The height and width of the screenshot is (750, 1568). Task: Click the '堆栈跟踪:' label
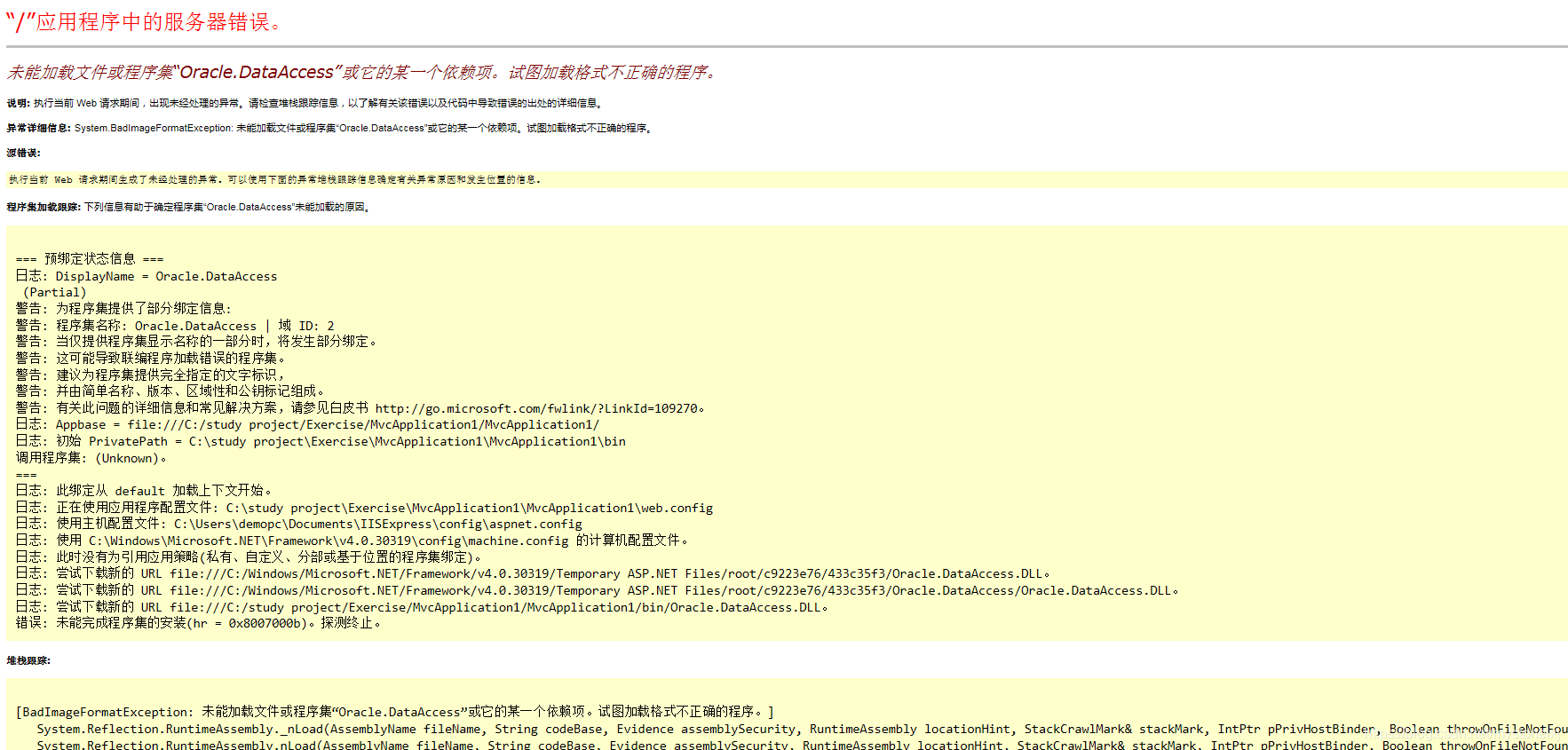pyautogui.click(x=28, y=660)
